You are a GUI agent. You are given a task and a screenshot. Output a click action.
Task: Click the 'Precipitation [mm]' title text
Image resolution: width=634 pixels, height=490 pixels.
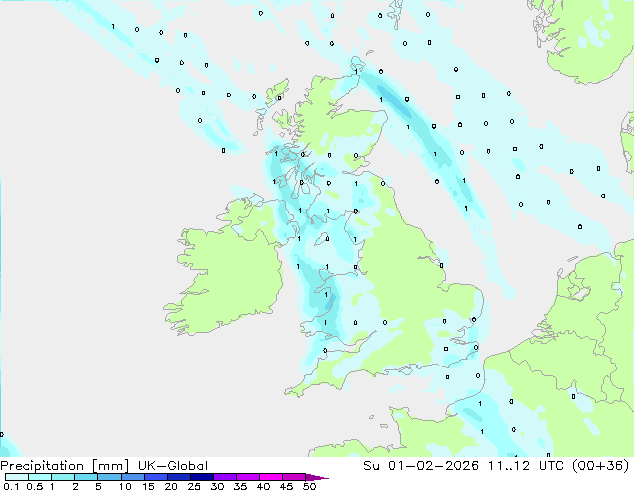point(65,466)
